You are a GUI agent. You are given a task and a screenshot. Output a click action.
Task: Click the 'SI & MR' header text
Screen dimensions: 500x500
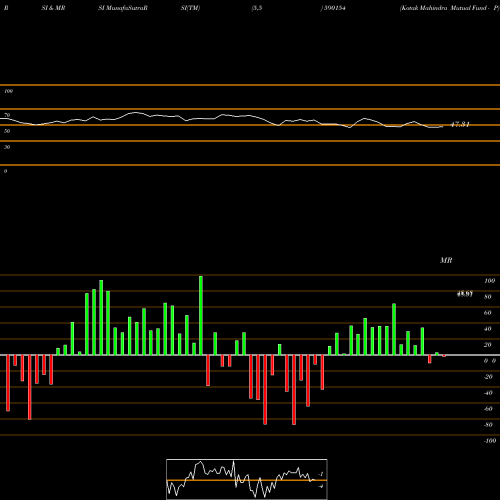click(53, 8)
